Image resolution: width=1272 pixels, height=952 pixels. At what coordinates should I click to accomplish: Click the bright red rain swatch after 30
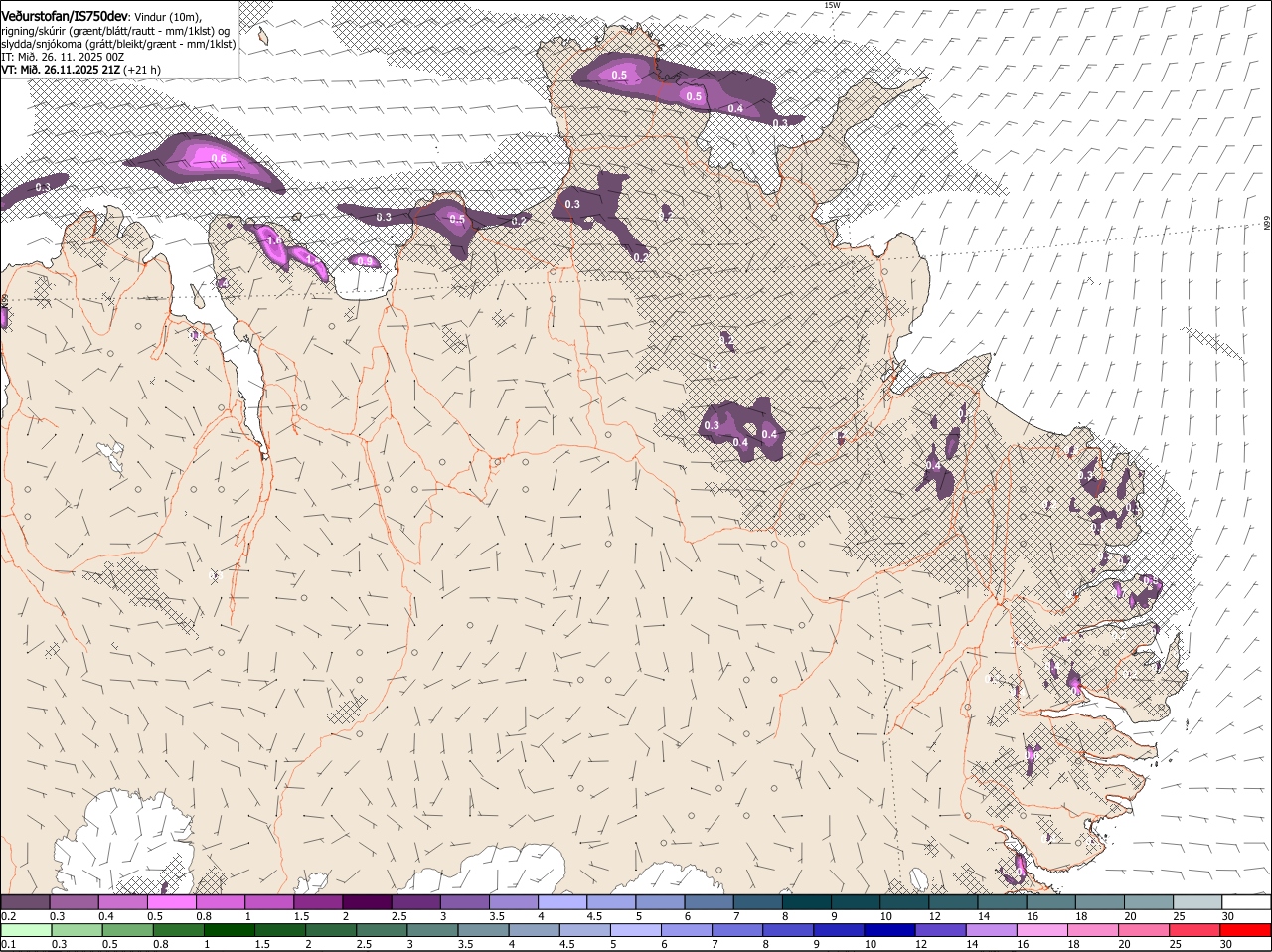[x=1246, y=930]
